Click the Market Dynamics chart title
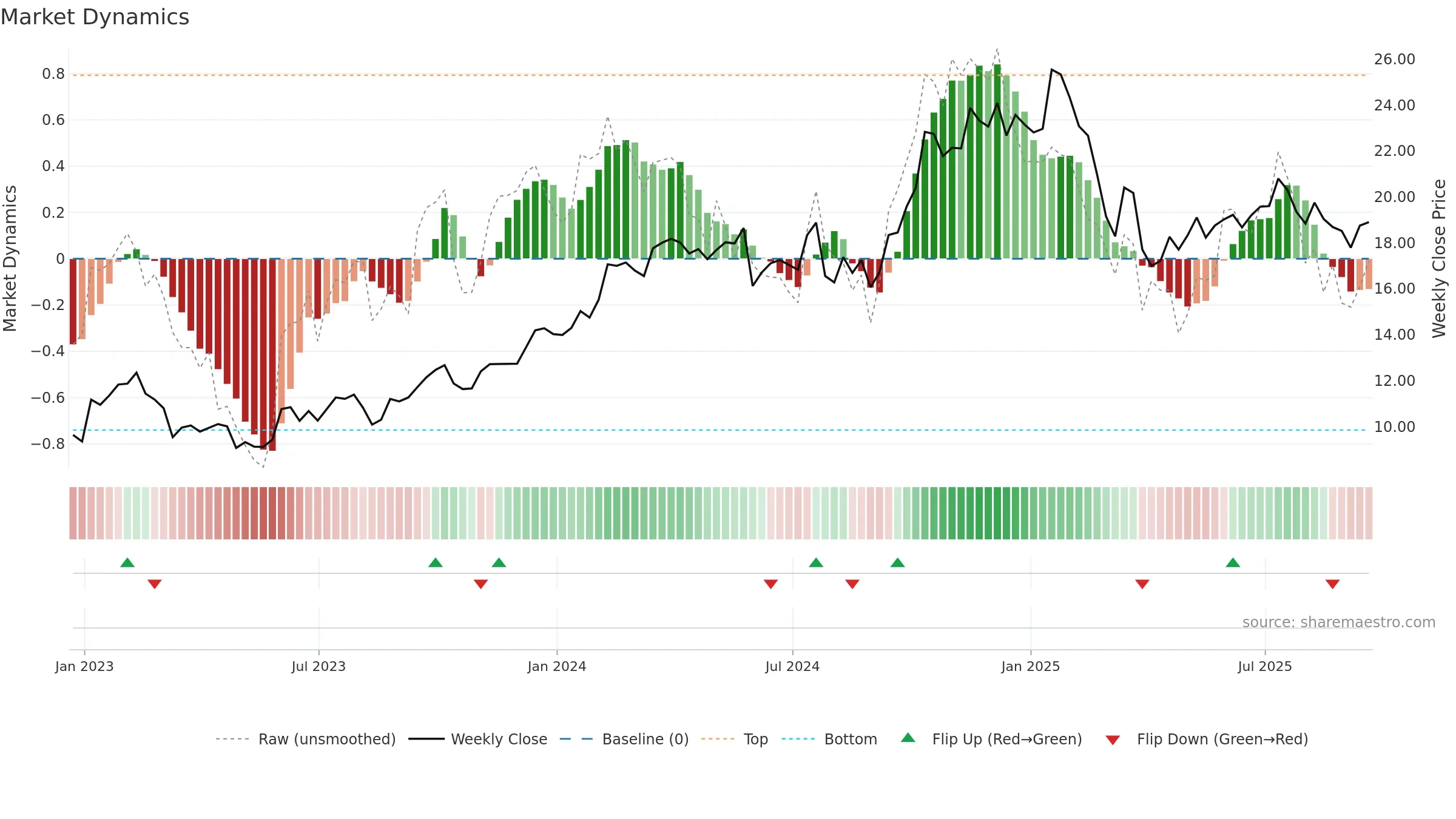The height and width of the screenshot is (819, 1456). [95, 17]
